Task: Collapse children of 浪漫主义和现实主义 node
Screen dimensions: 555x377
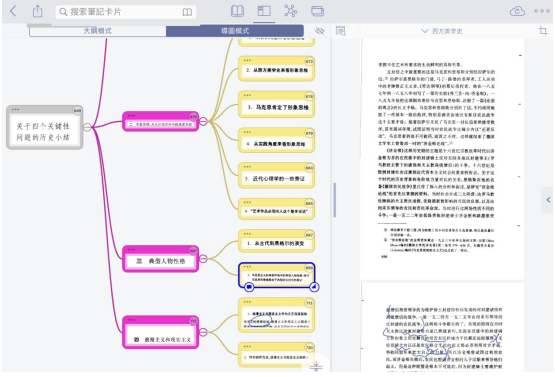Action: point(203,332)
